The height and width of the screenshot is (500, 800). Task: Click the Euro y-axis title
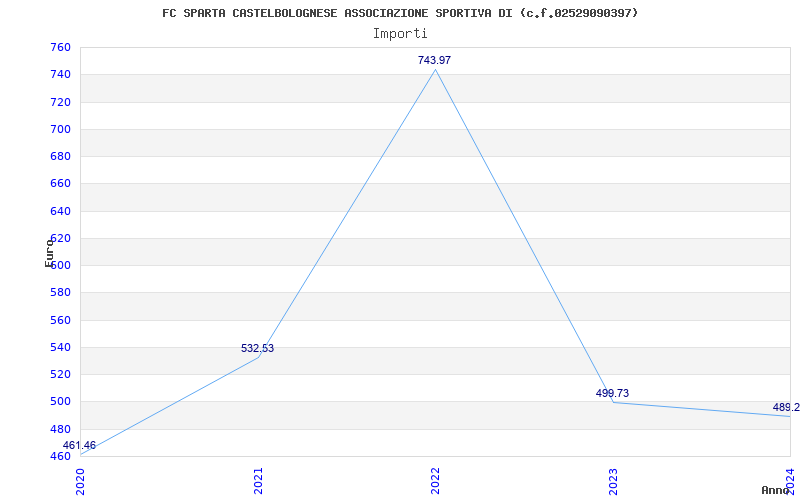coord(49,253)
